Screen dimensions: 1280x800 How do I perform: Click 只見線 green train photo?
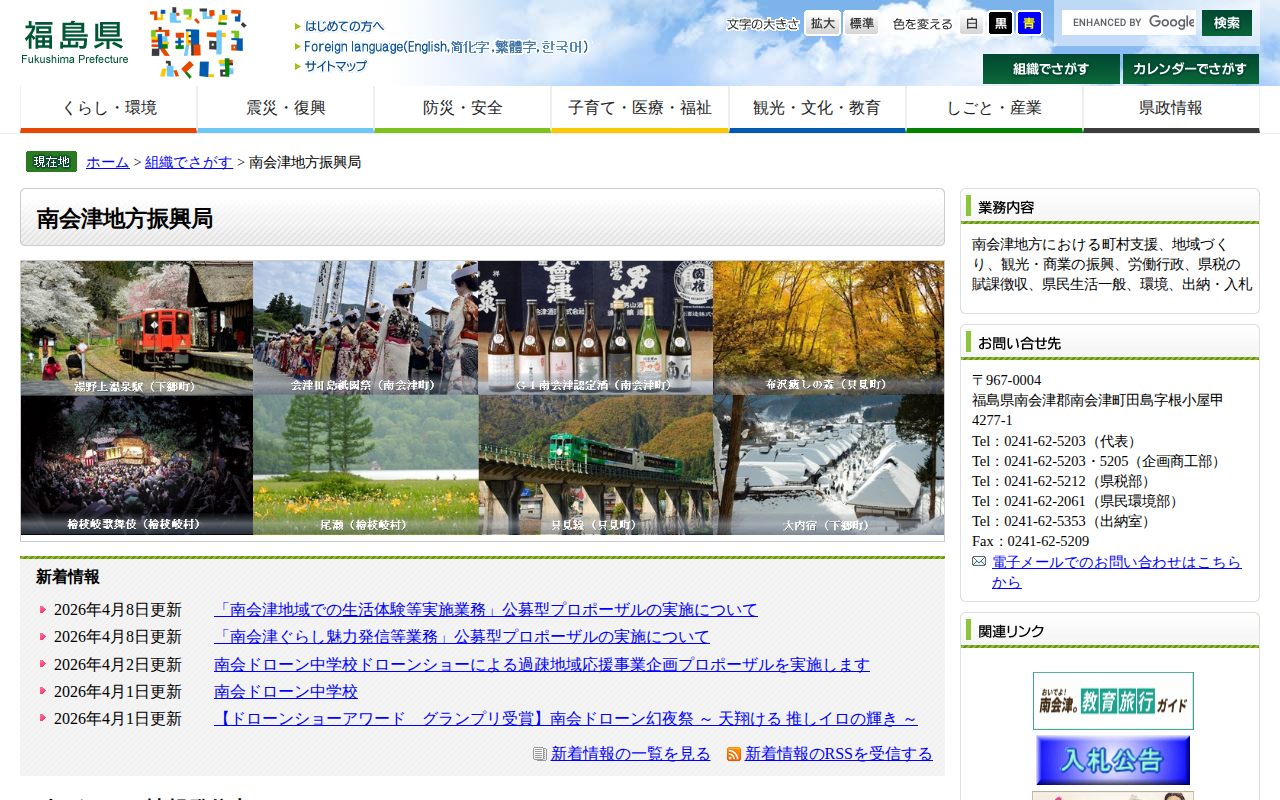pos(596,465)
